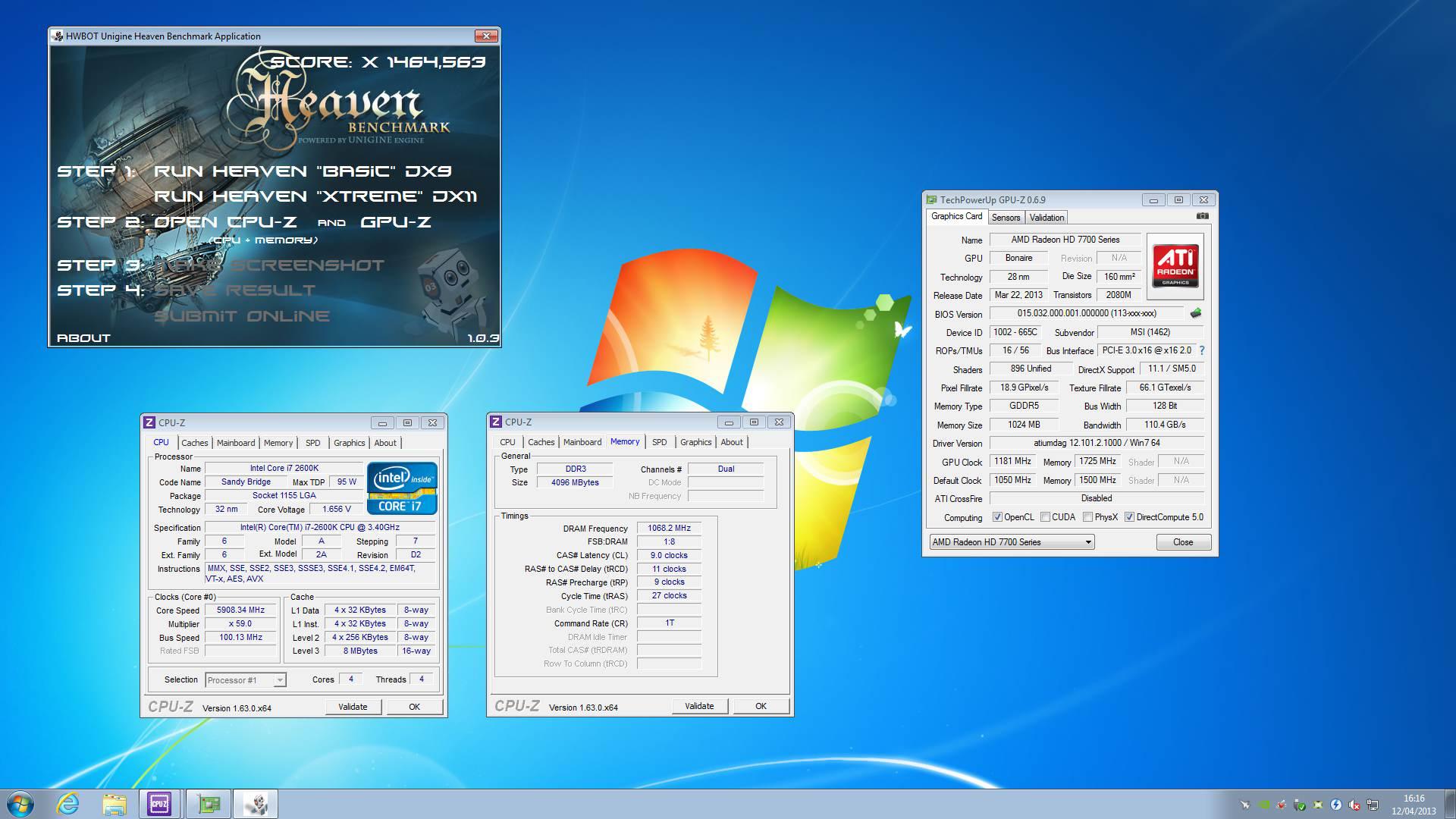Open SPD tab in CPU-Z Memory window
The image size is (1456, 819).
pos(660,442)
